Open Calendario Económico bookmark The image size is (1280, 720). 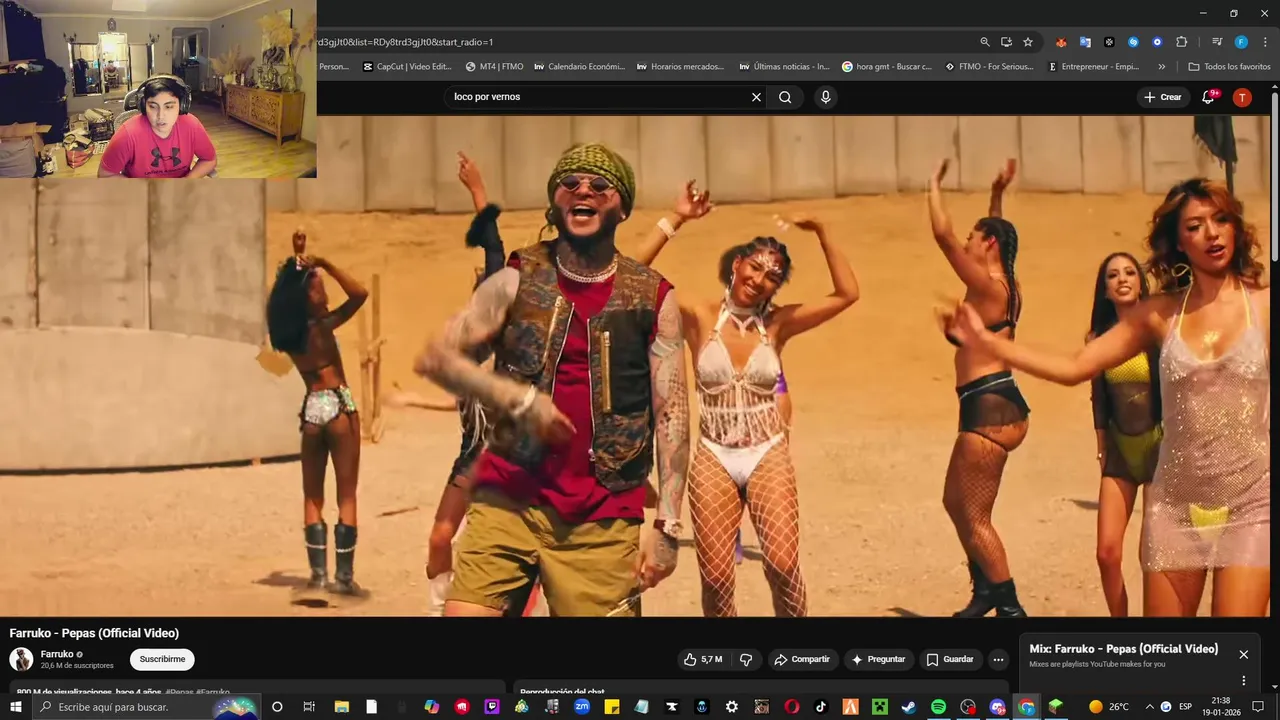pos(578,67)
